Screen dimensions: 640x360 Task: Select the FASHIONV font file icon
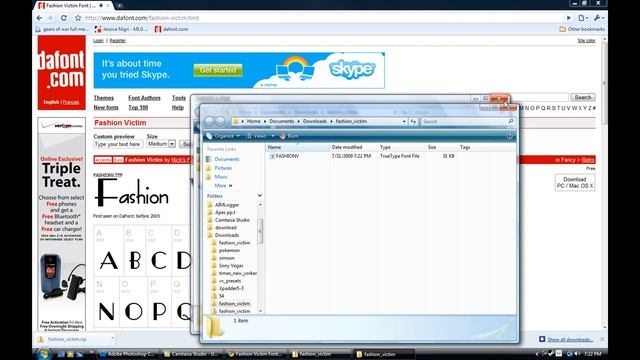(x=272, y=156)
